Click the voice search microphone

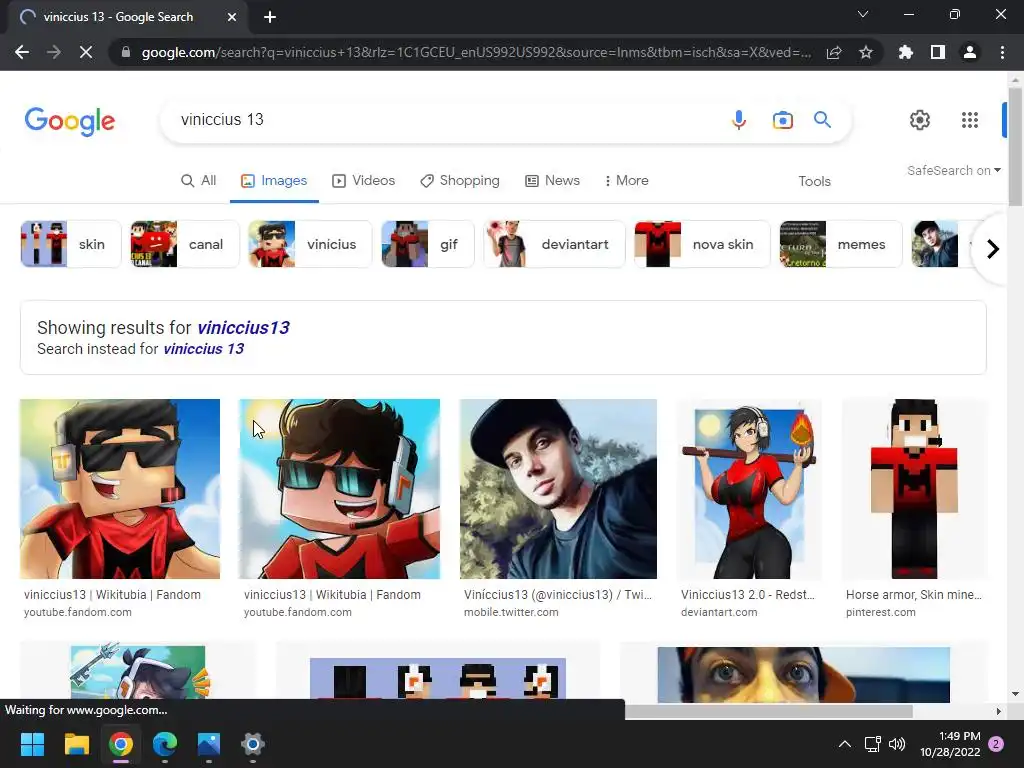coord(739,120)
